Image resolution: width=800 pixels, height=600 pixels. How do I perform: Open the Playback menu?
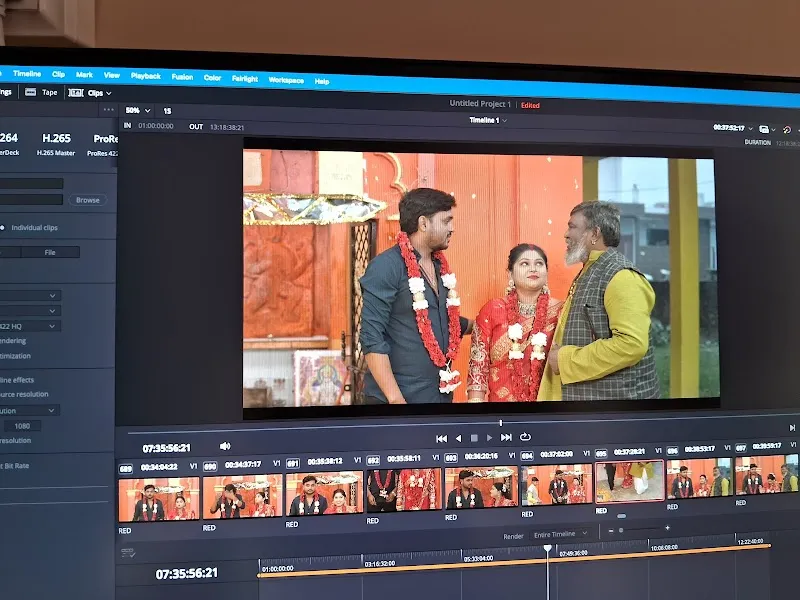click(x=145, y=76)
